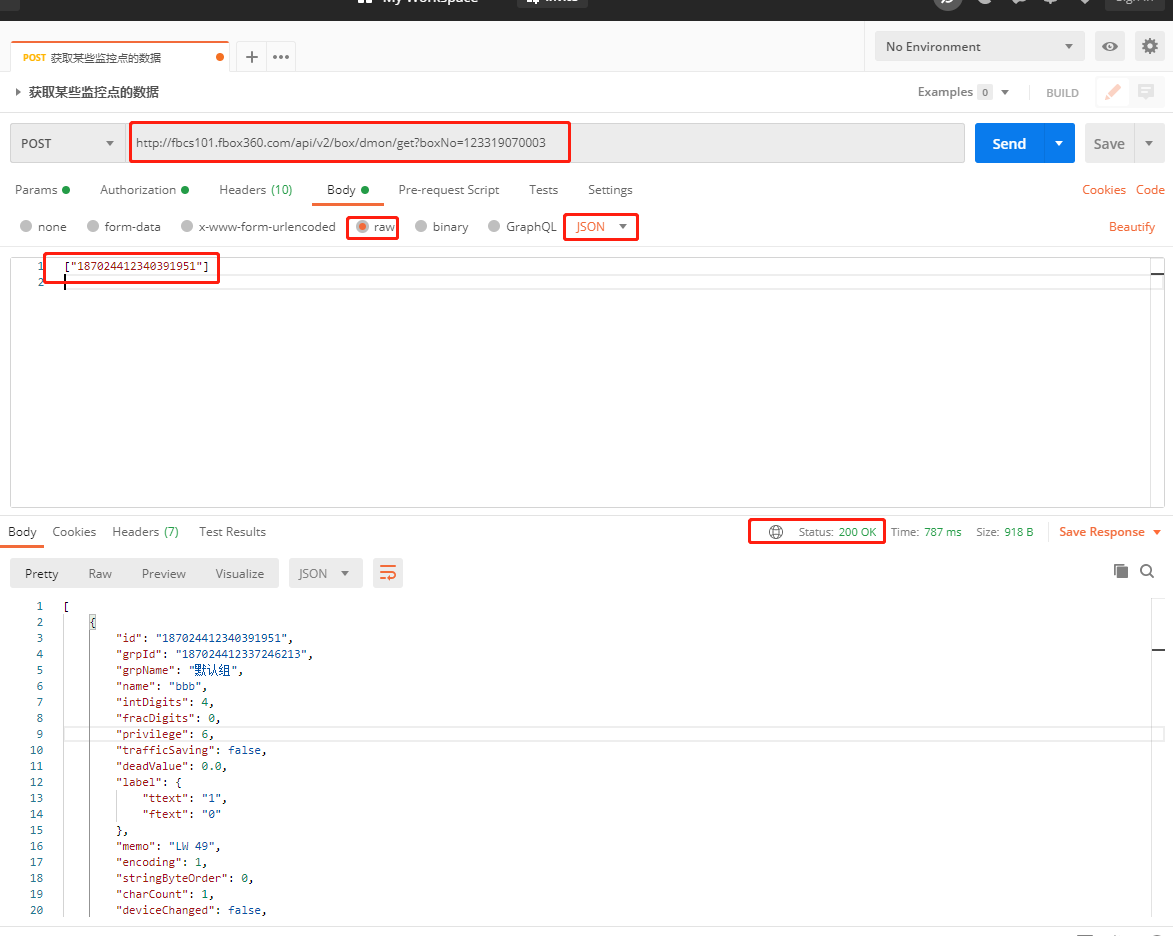
Task: Open the response Cookies tab
Action: tap(74, 532)
